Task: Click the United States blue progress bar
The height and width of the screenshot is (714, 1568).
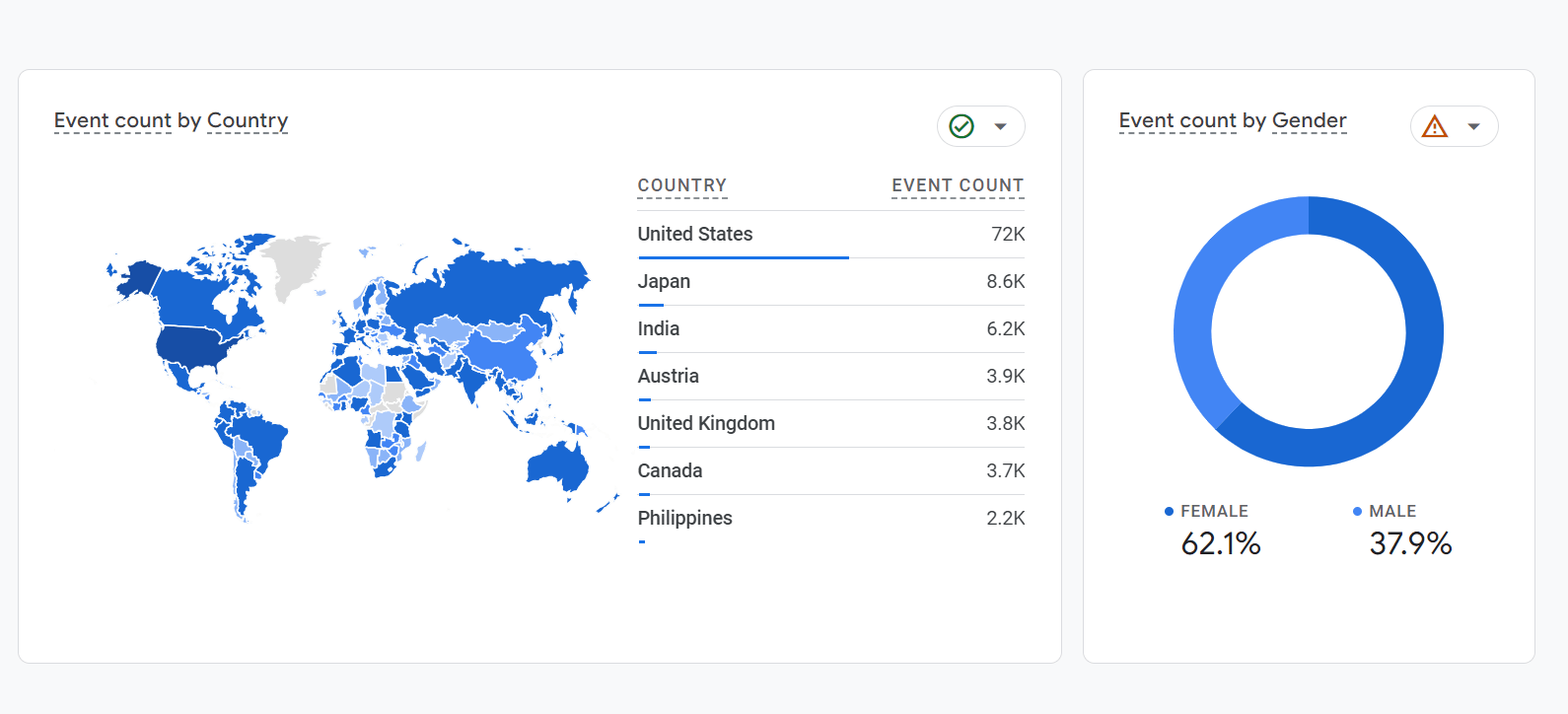Action: tap(744, 257)
